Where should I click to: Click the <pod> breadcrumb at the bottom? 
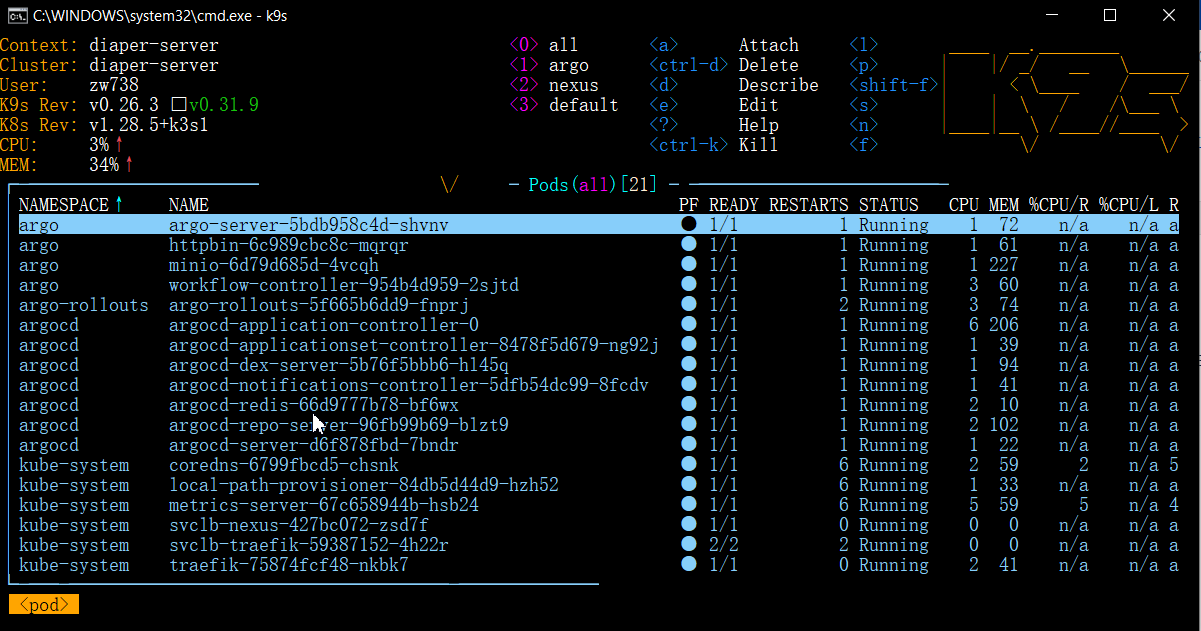click(44, 605)
